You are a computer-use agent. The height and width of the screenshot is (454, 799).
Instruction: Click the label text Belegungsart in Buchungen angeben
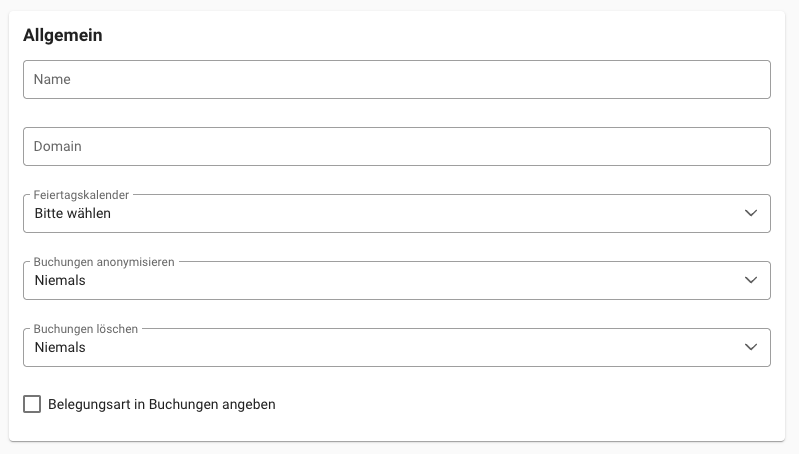click(161, 405)
